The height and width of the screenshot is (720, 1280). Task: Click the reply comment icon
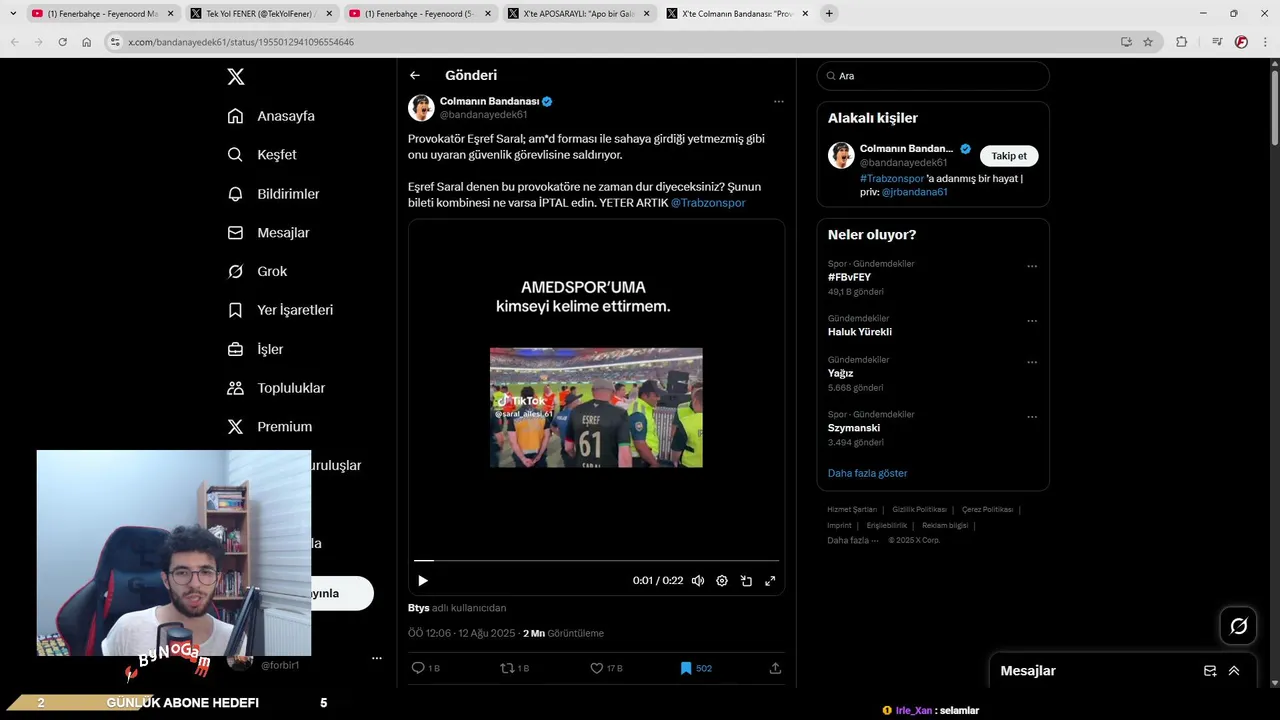tap(418, 668)
